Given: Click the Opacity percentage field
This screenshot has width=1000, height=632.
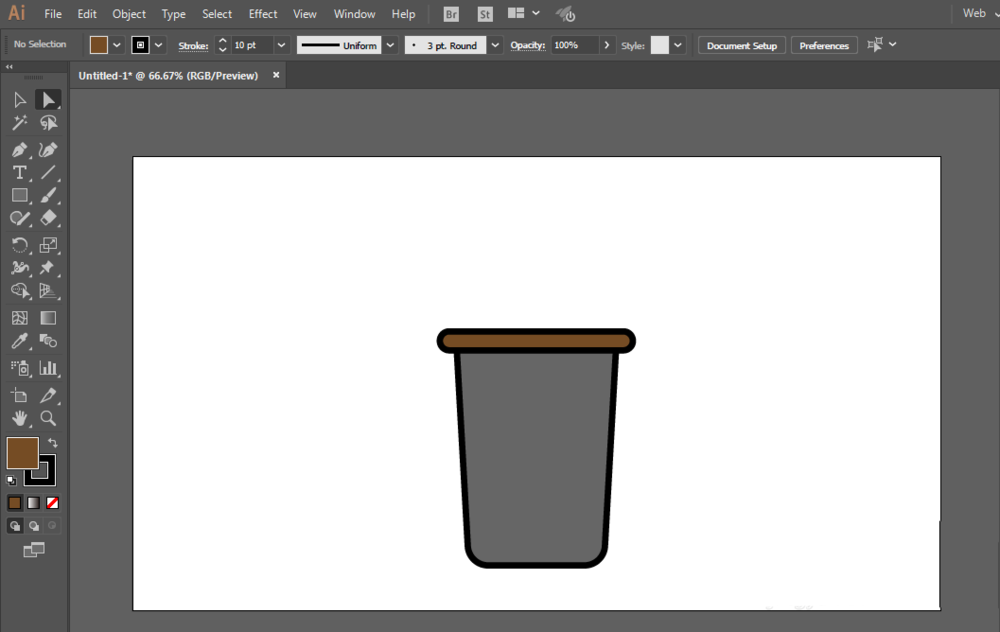Looking at the screenshot, I should pyautogui.click(x=573, y=45).
